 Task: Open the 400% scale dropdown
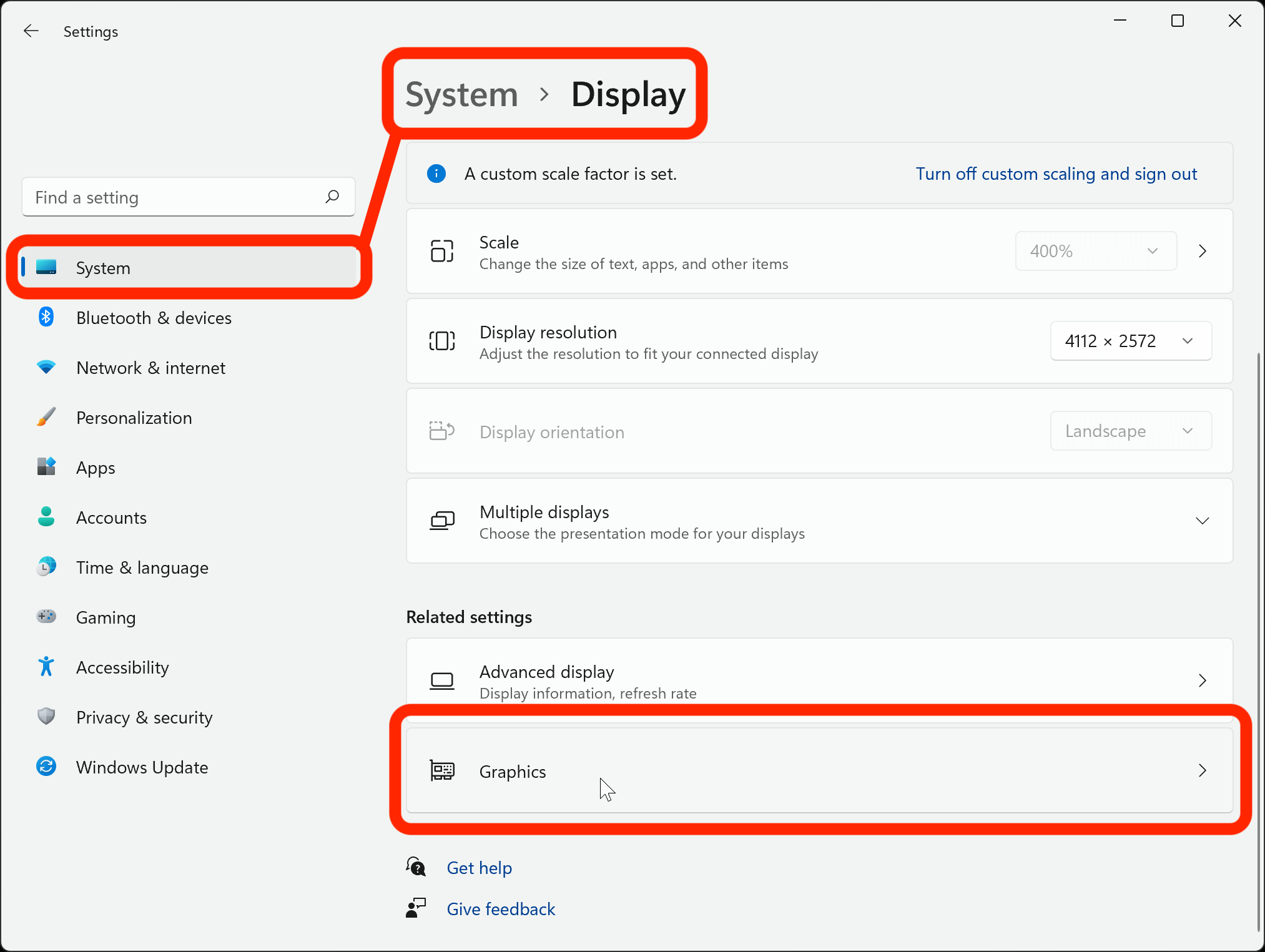click(x=1095, y=251)
